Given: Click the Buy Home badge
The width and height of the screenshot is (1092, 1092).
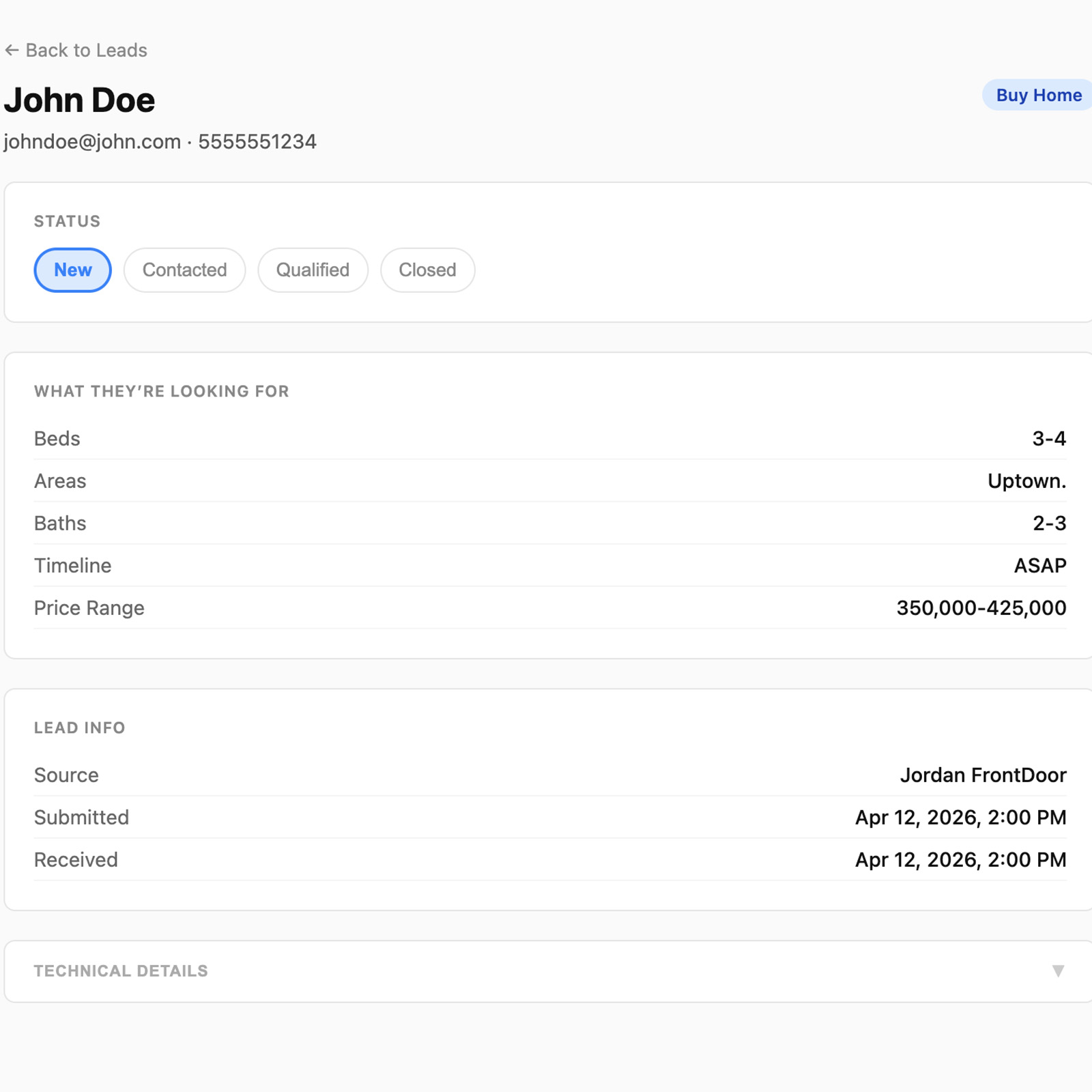Looking at the screenshot, I should (1037, 95).
